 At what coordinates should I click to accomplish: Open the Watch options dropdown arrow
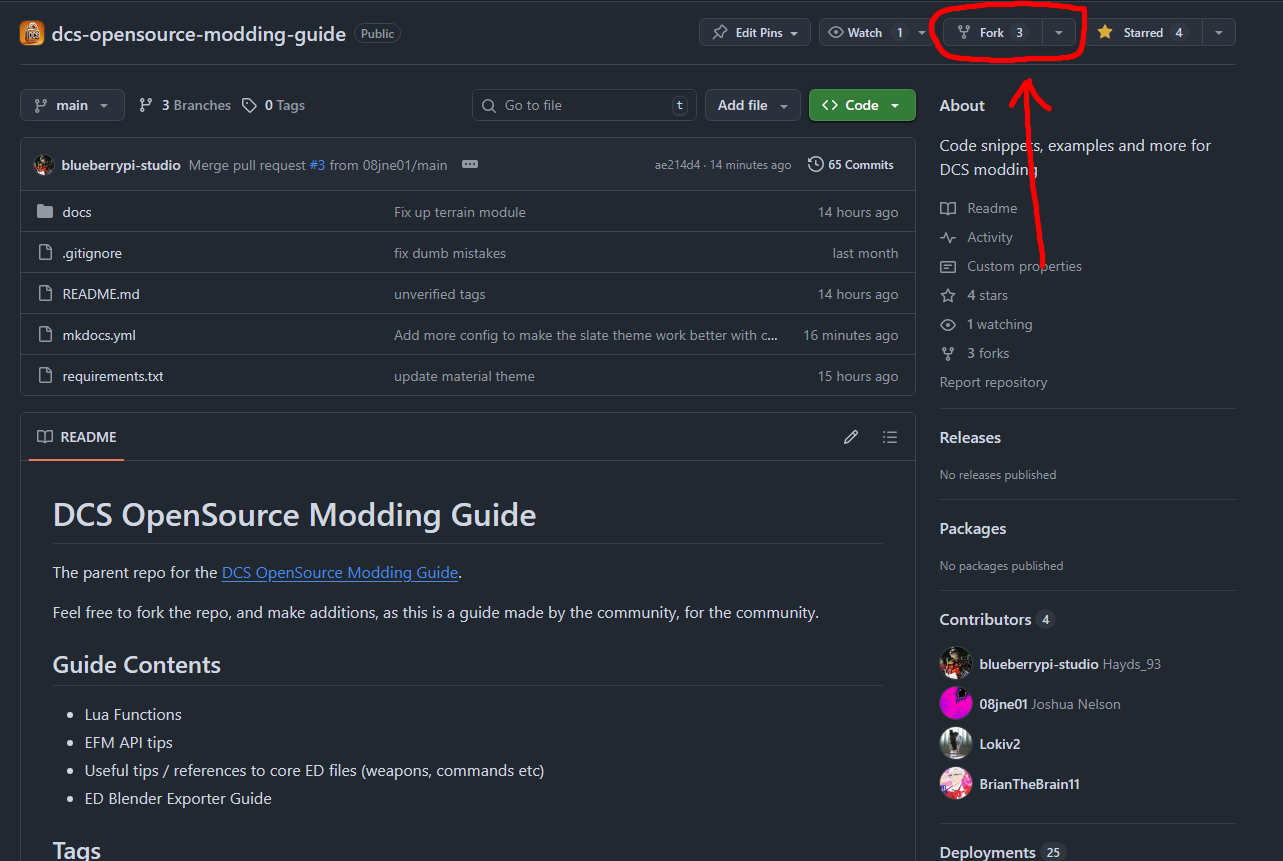[x=922, y=33]
